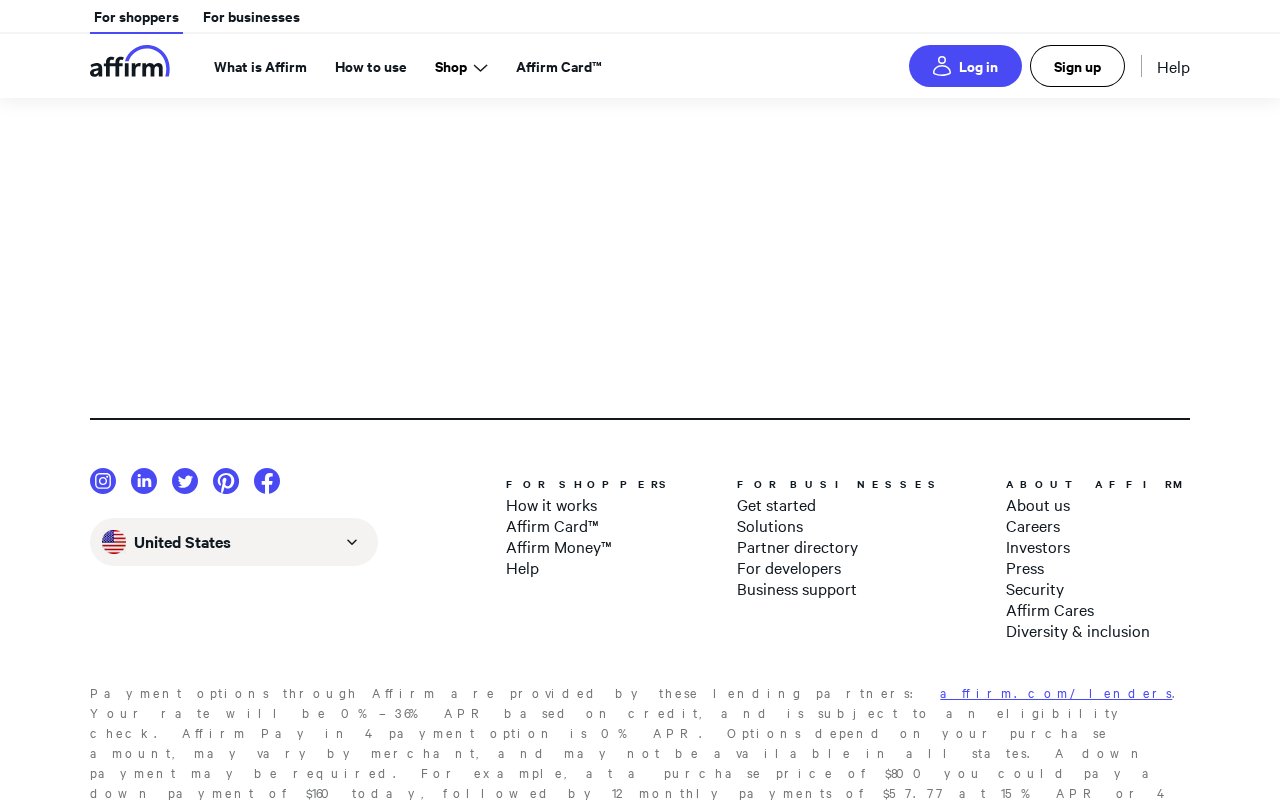
Task: Open Security footer link
Action: pos(1035,589)
